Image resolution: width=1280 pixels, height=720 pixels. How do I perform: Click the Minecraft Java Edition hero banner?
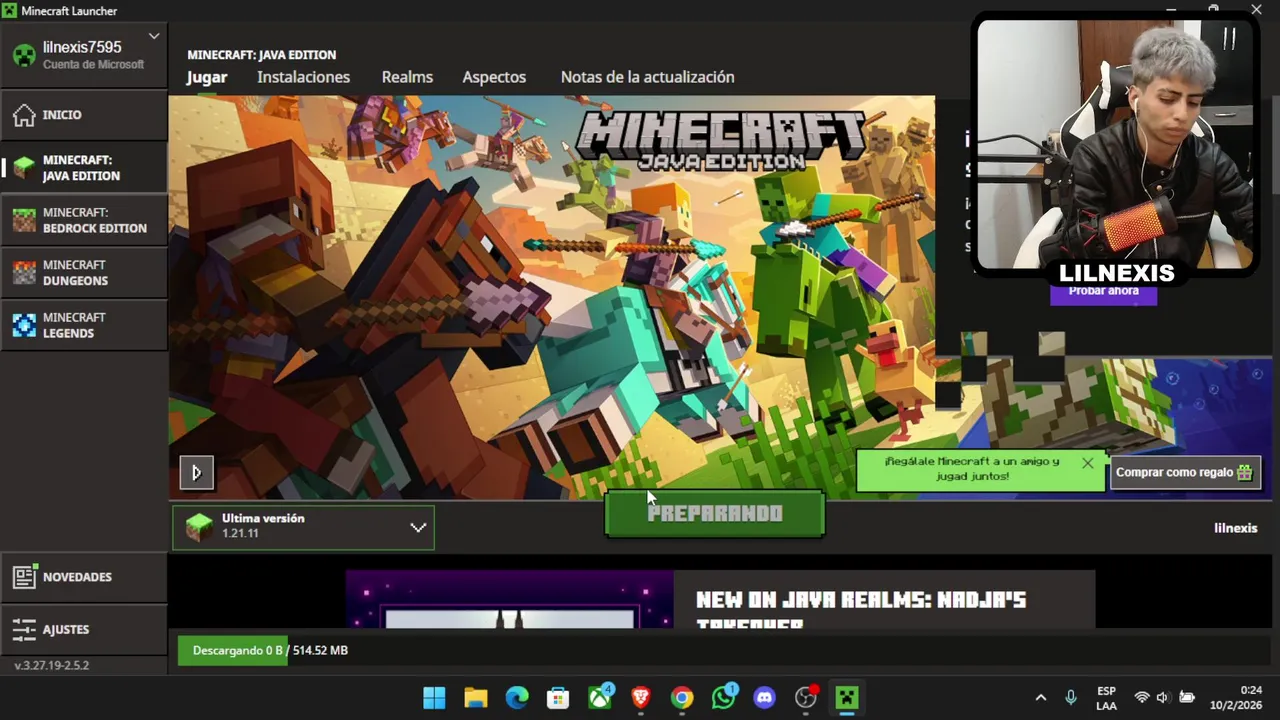[x=551, y=298]
